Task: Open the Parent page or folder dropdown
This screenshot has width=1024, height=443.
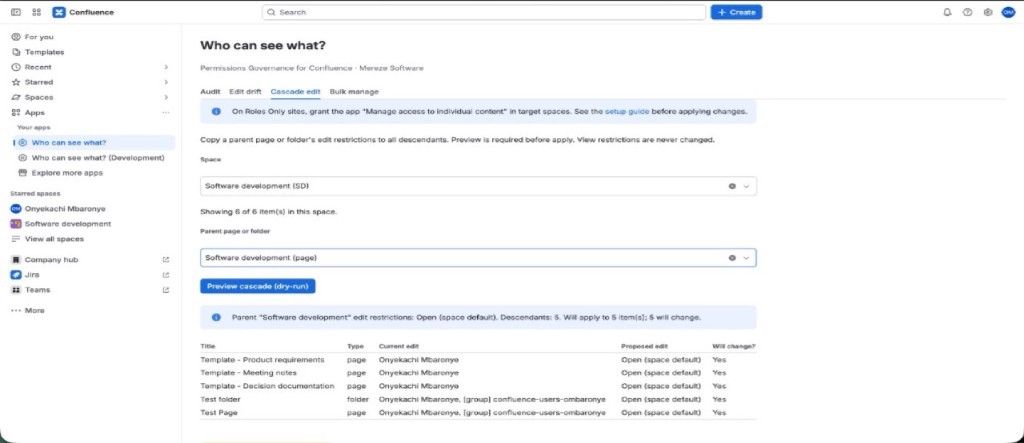Action: [x=478, y=258]
